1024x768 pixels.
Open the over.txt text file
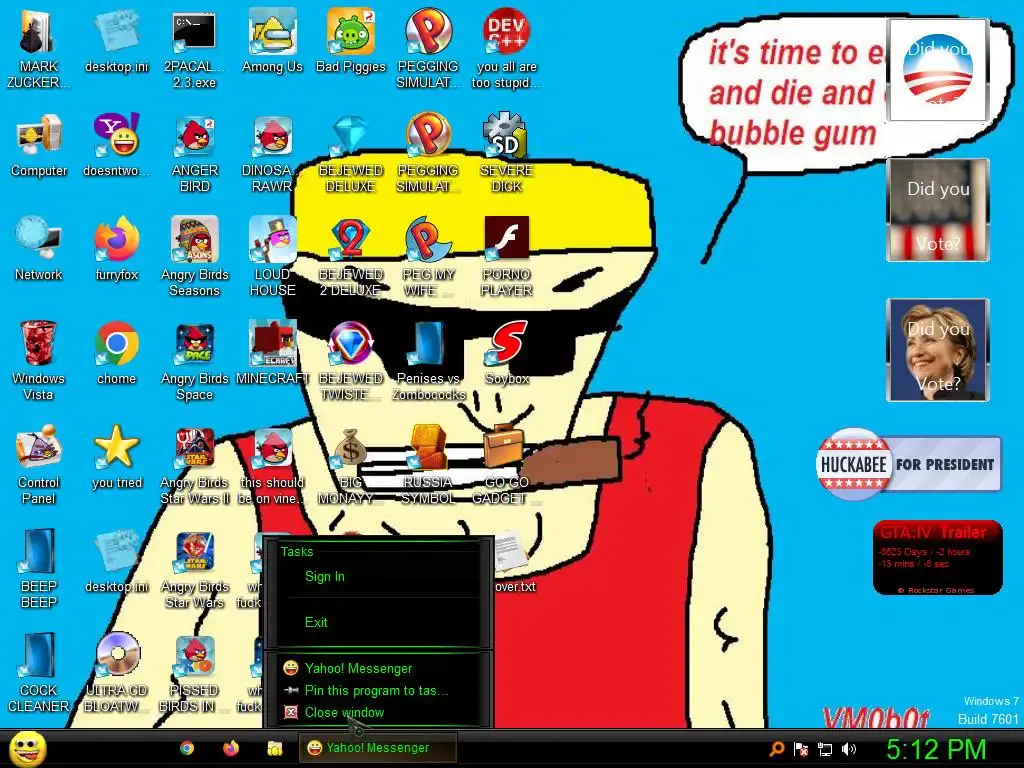click(x=514, y=563)
